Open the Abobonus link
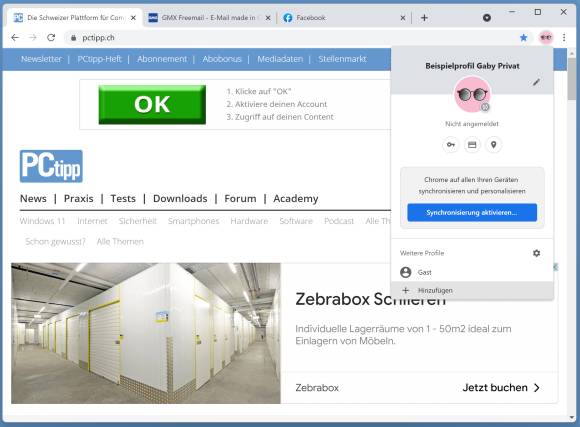The width and height of the screenshot is (580, 427). click(x=222, y=59)
